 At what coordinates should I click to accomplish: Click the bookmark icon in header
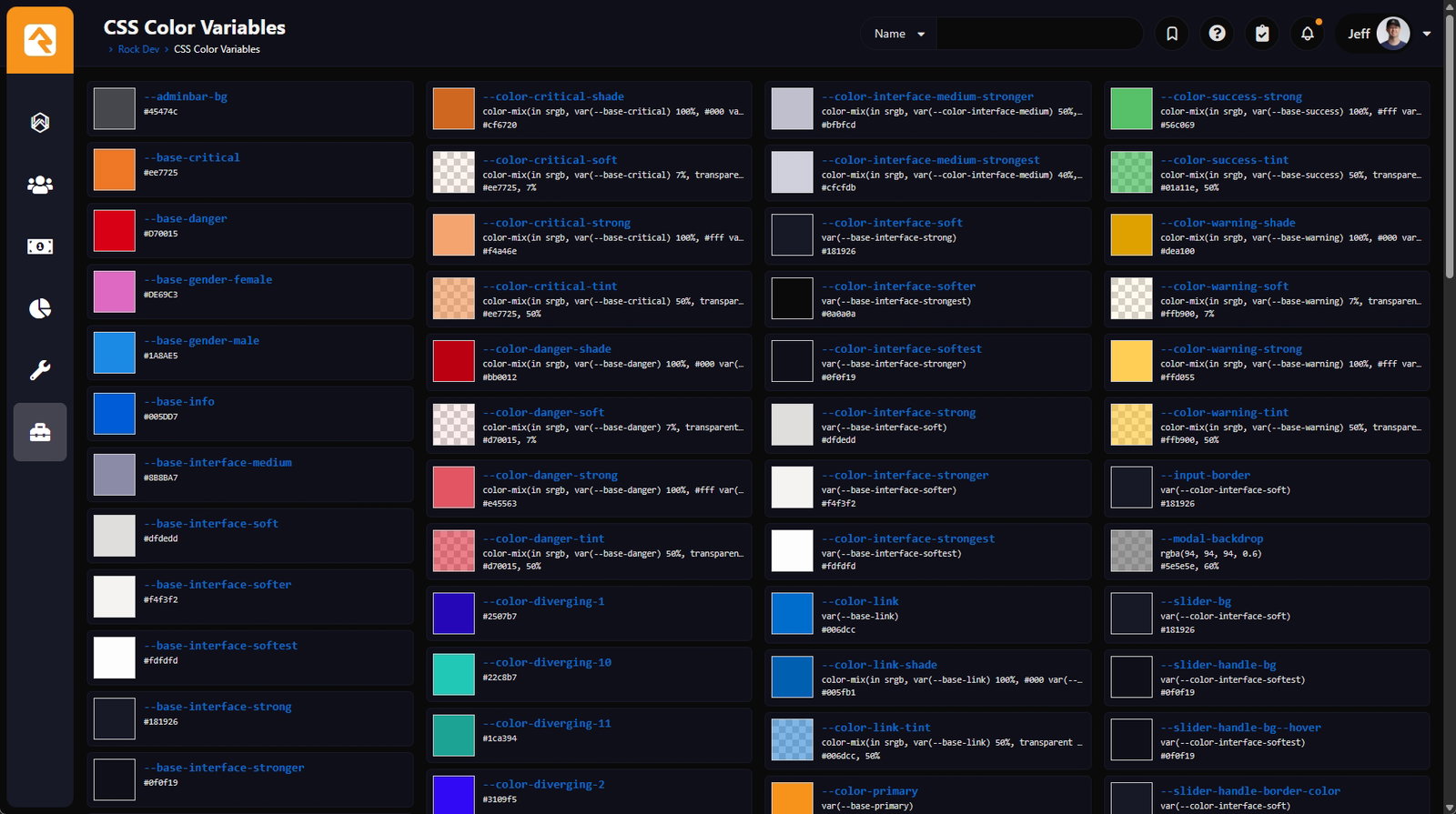pyautogui.click(x=1172, y=34)
